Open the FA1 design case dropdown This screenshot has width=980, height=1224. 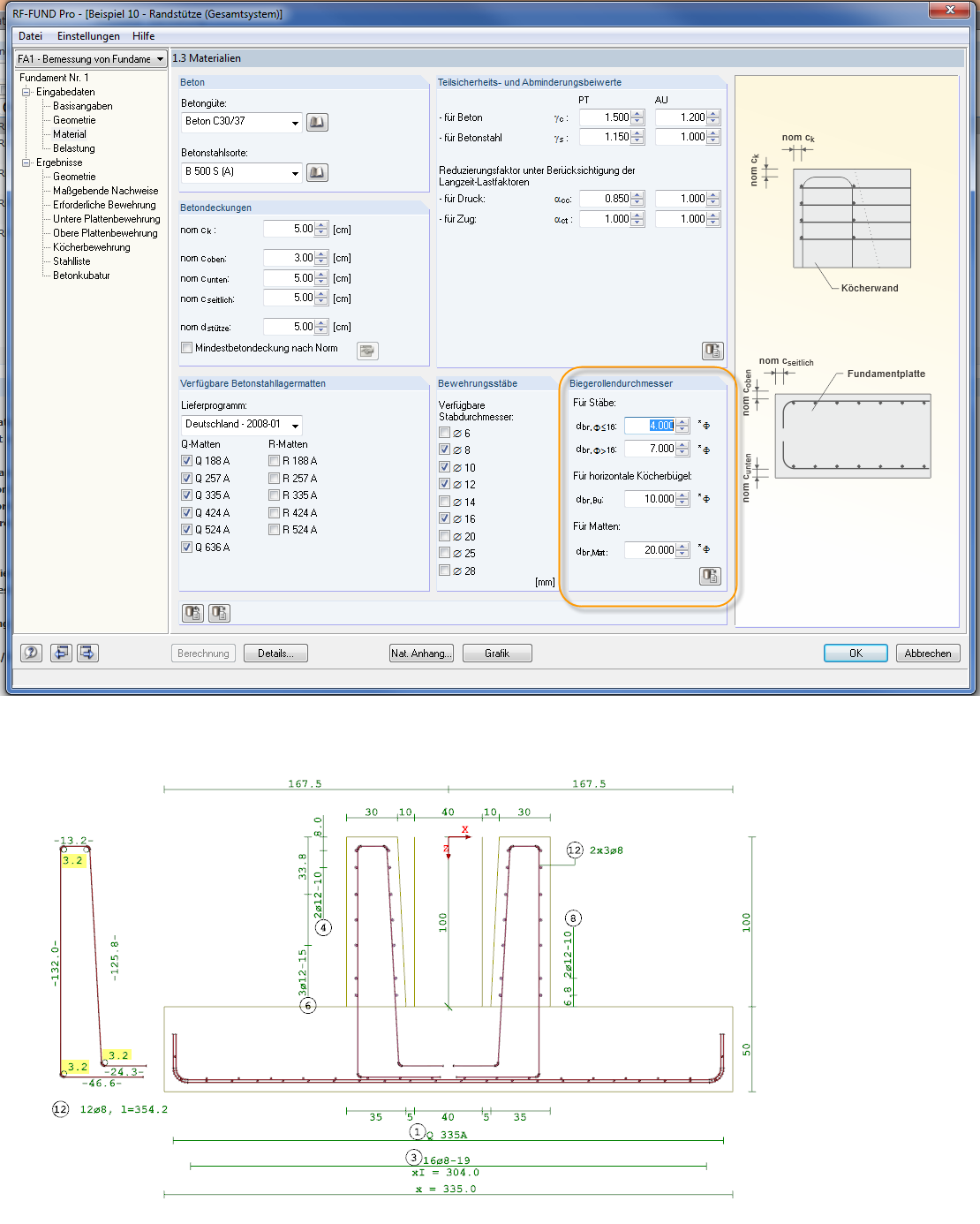click(160, 59)
